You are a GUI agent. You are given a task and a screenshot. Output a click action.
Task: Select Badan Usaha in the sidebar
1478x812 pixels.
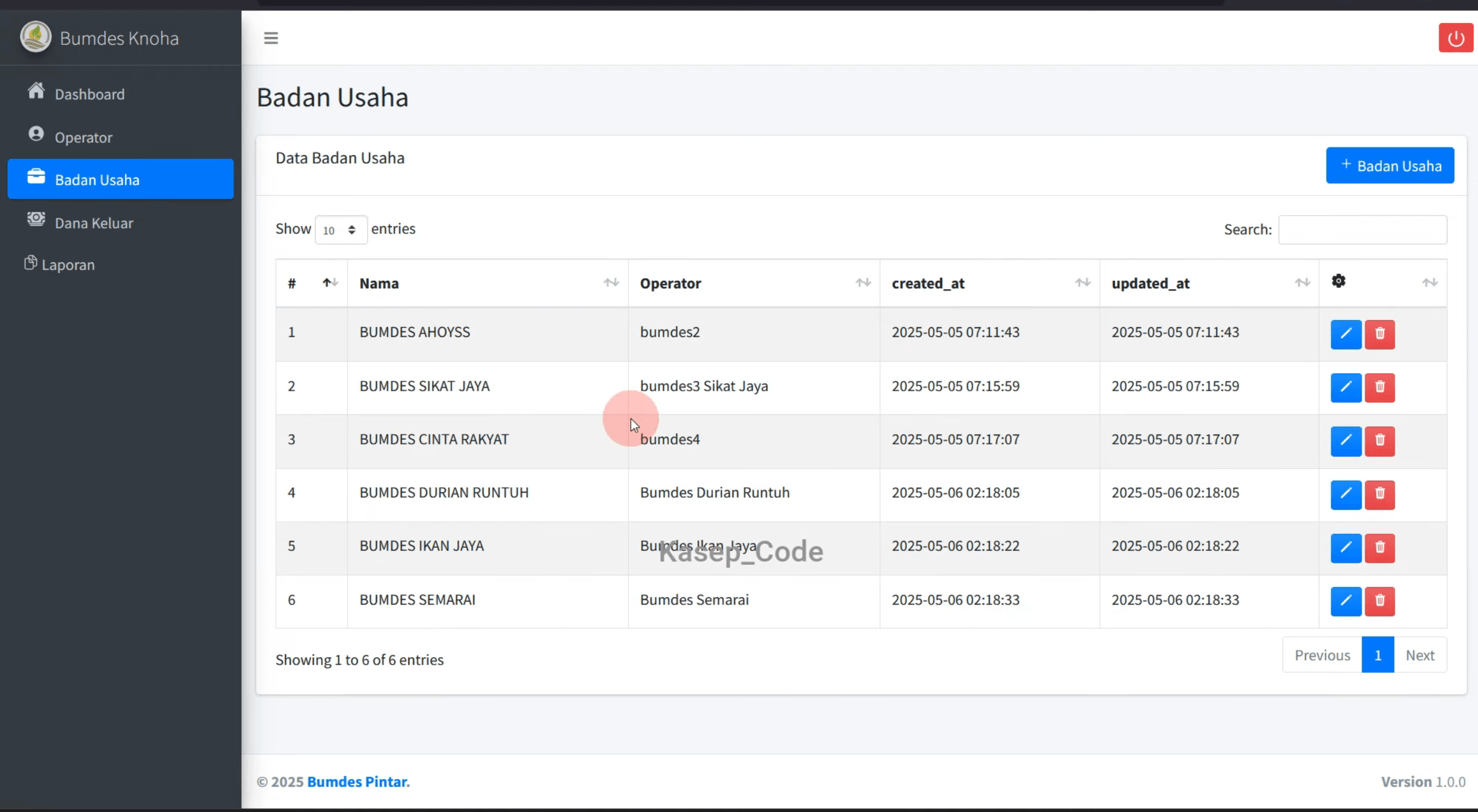tap(120, 179)
